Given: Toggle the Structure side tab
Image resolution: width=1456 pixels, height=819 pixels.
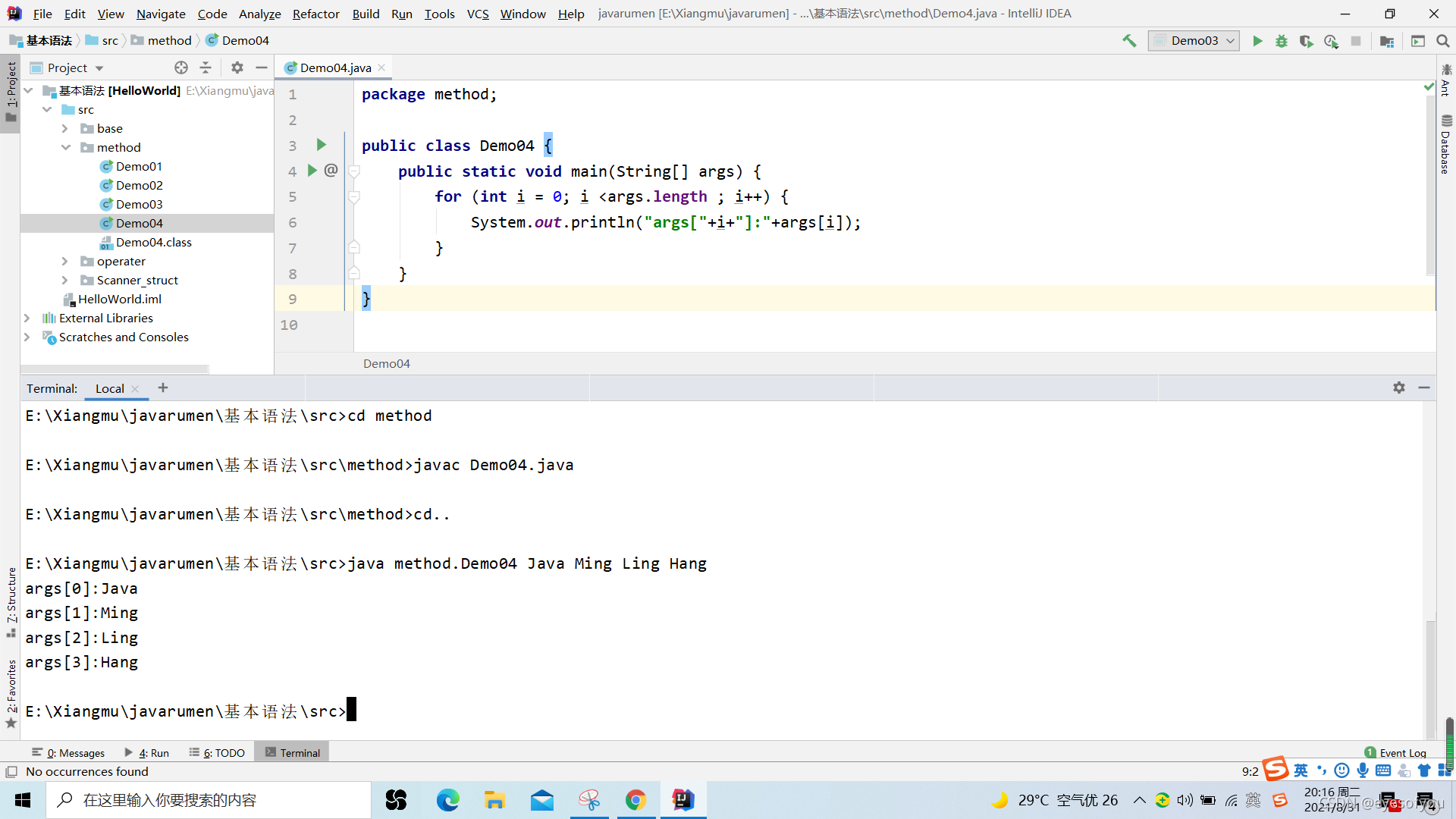Looking at the screenshot, I should [11, 602].
